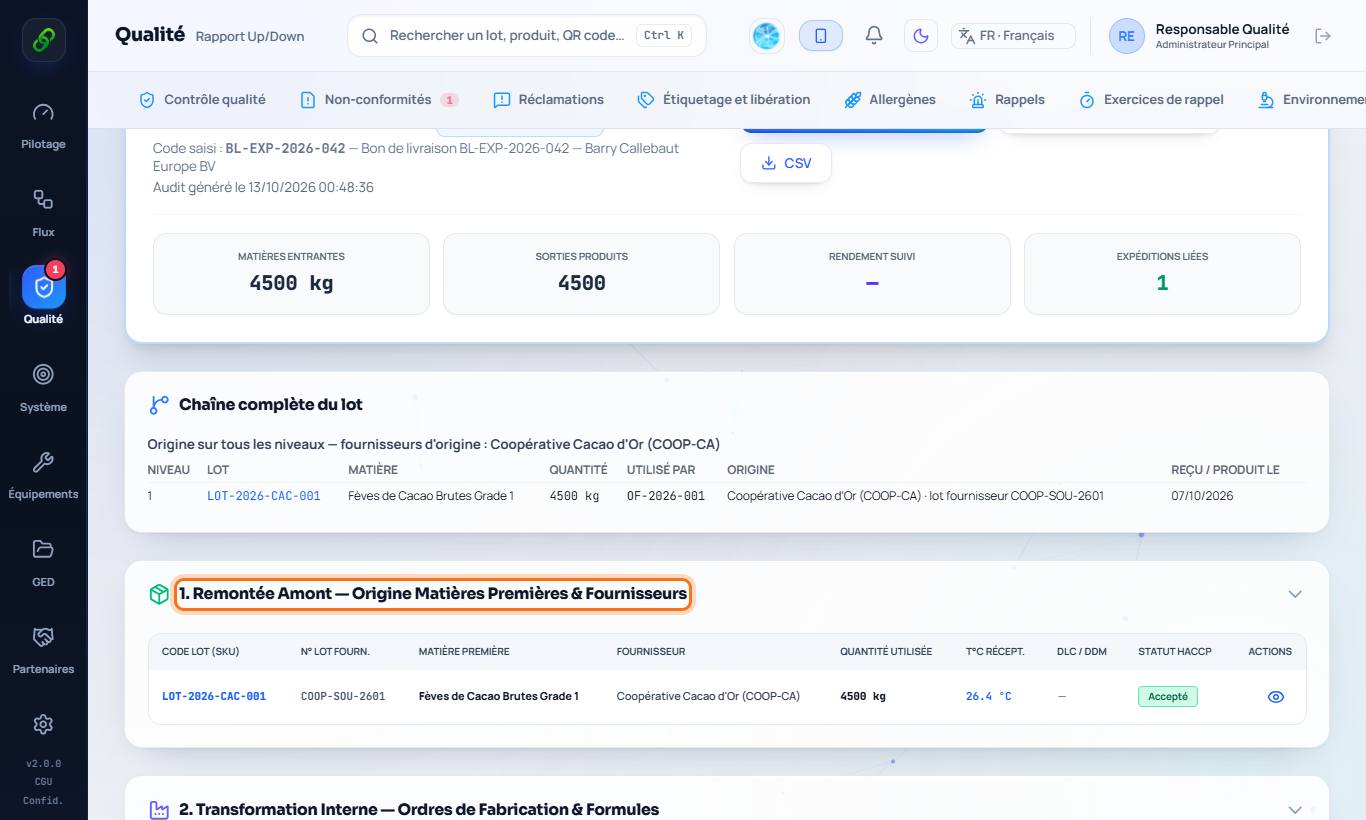The image size is (1366, 820).
Task: Collapse the Remontée Amont section chevron
Action: [x=1295, y=594]
